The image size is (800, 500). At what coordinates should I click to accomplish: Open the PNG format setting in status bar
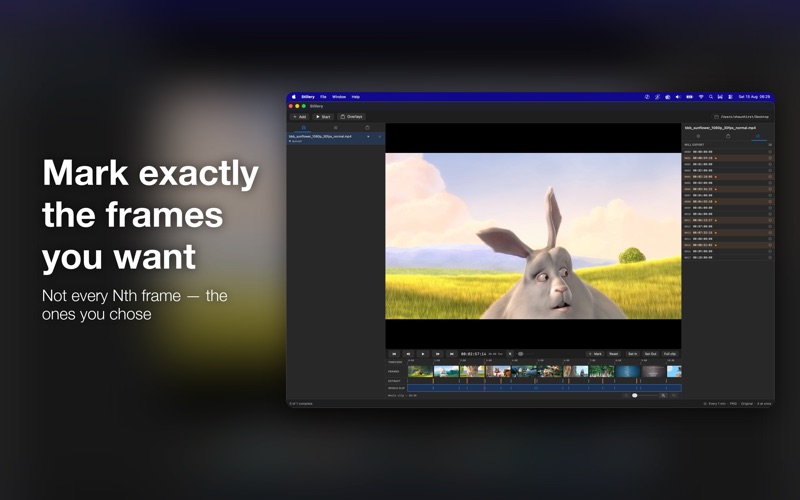coord(733,404)
